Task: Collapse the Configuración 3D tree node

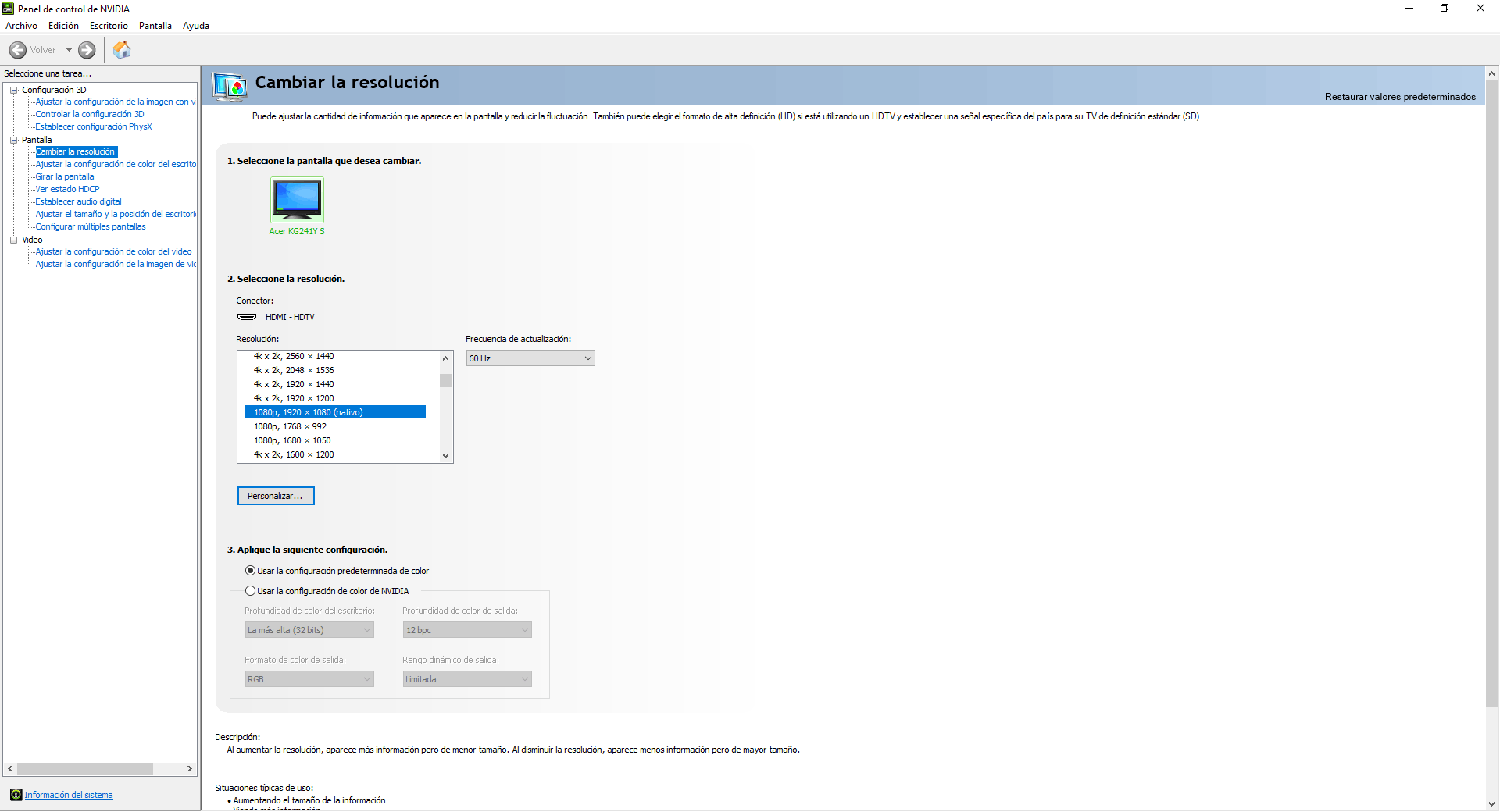Action: 14,90
